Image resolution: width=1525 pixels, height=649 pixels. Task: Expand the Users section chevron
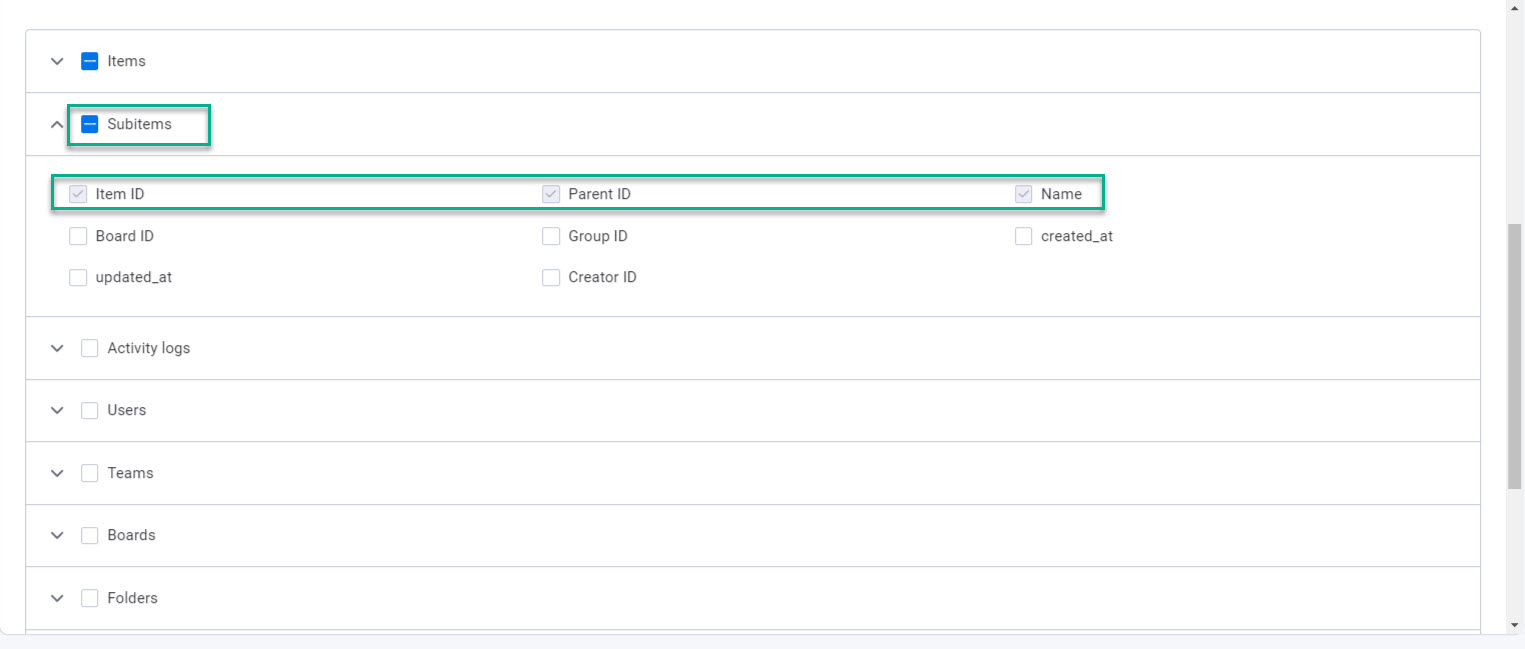57,411
